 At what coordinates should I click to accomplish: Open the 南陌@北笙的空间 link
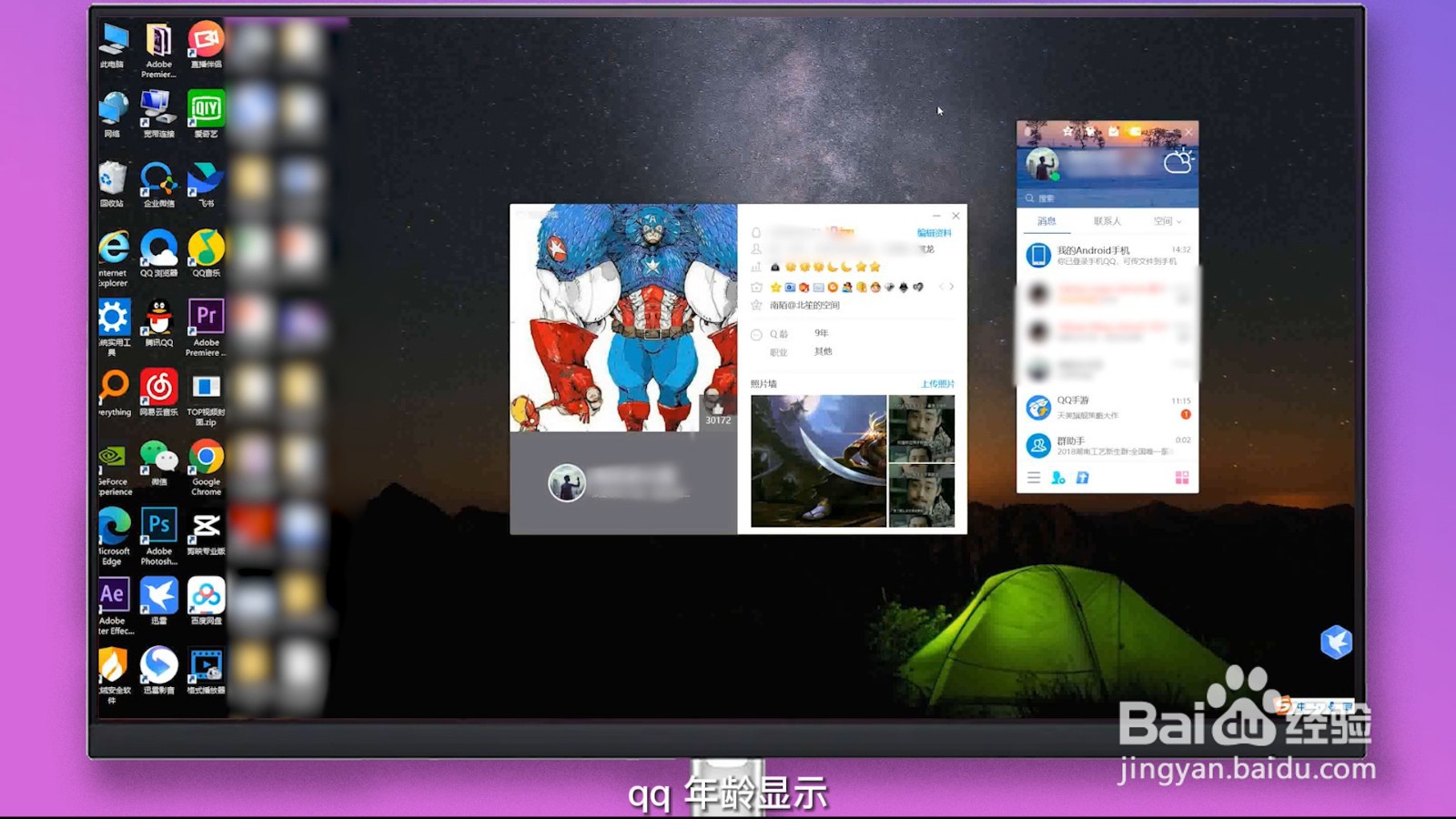804,306
